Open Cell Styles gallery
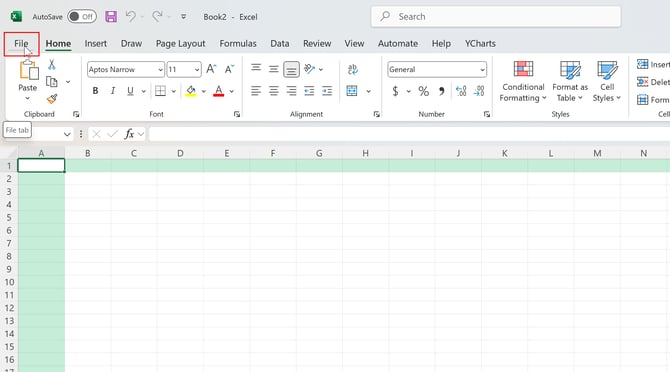Screen dimensions: 670x372 point(607,81)
